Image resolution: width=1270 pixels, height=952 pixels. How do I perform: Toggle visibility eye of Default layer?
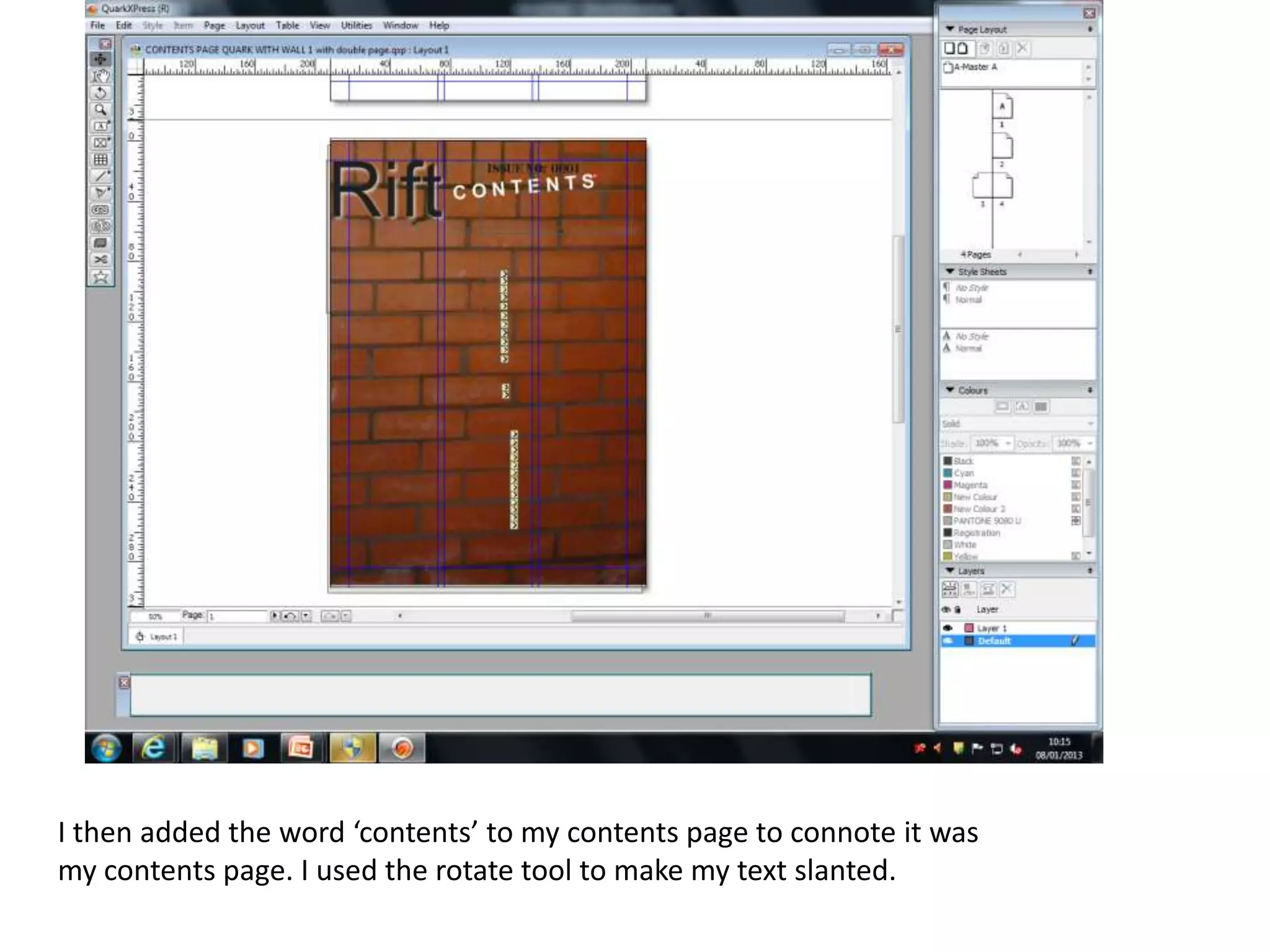(948, 641)
